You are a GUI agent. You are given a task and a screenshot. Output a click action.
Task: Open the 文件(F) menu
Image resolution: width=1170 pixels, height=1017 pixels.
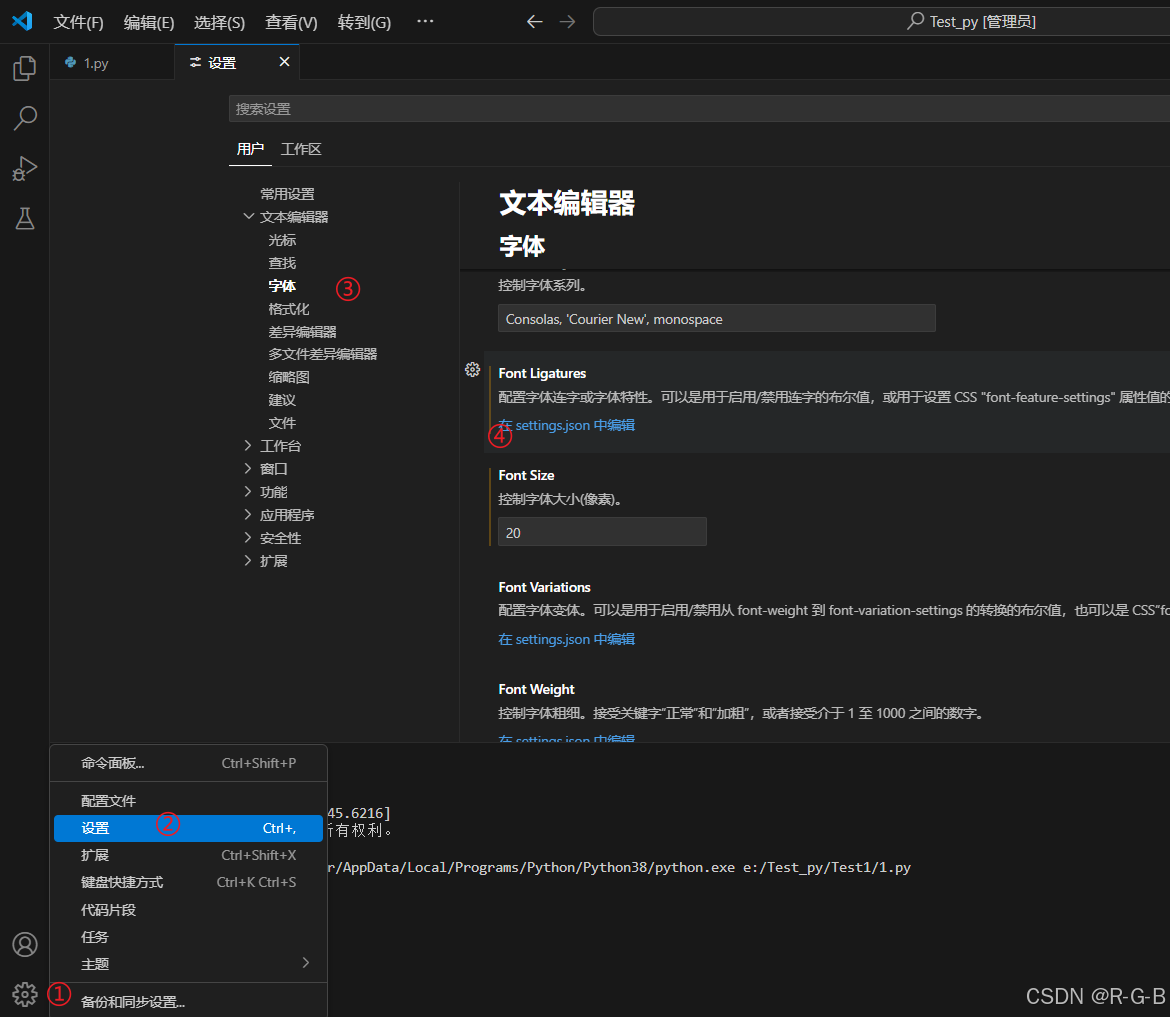tap(78, 22)
